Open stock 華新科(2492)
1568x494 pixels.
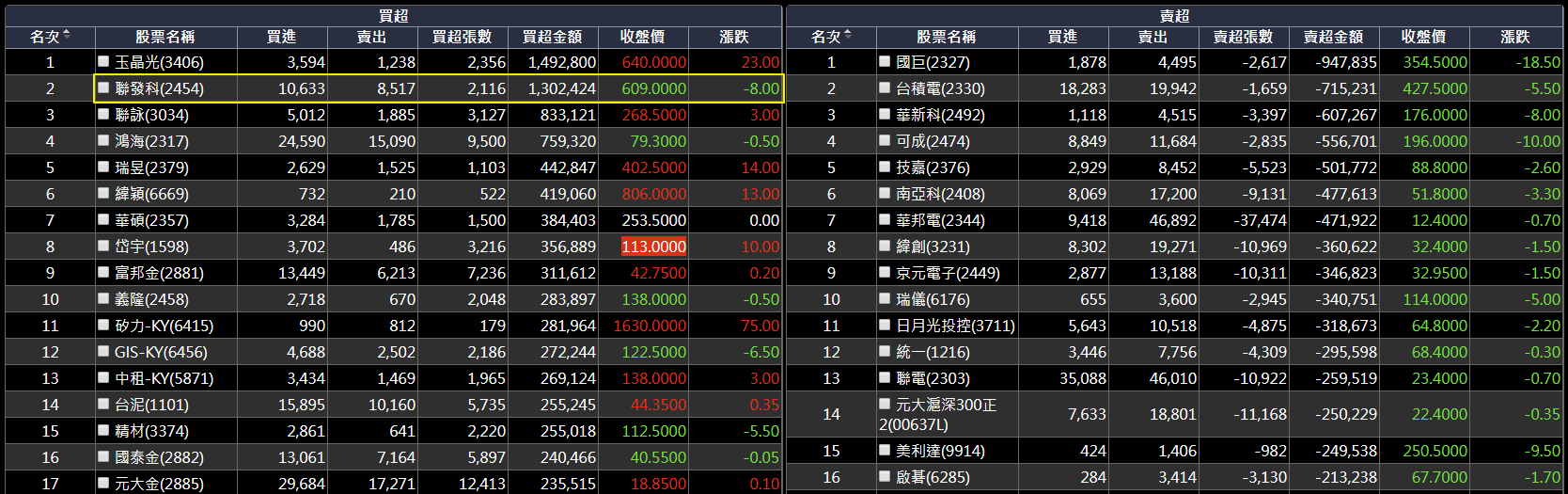coord(940,115)
